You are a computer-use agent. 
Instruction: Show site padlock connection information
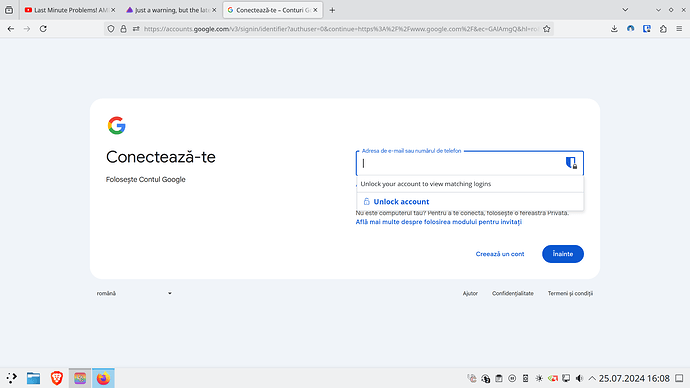(x=124, y=29)
